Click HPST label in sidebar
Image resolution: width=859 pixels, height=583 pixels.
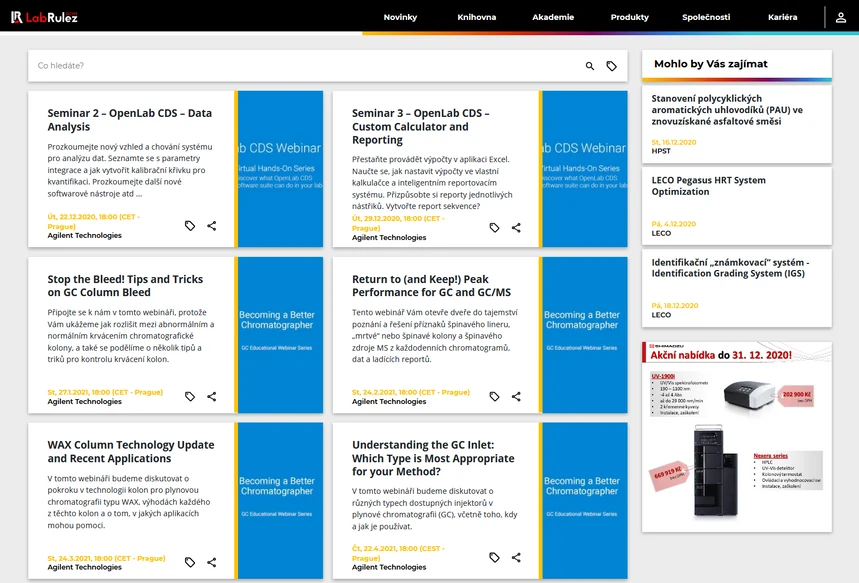click(x=661, y=151)
